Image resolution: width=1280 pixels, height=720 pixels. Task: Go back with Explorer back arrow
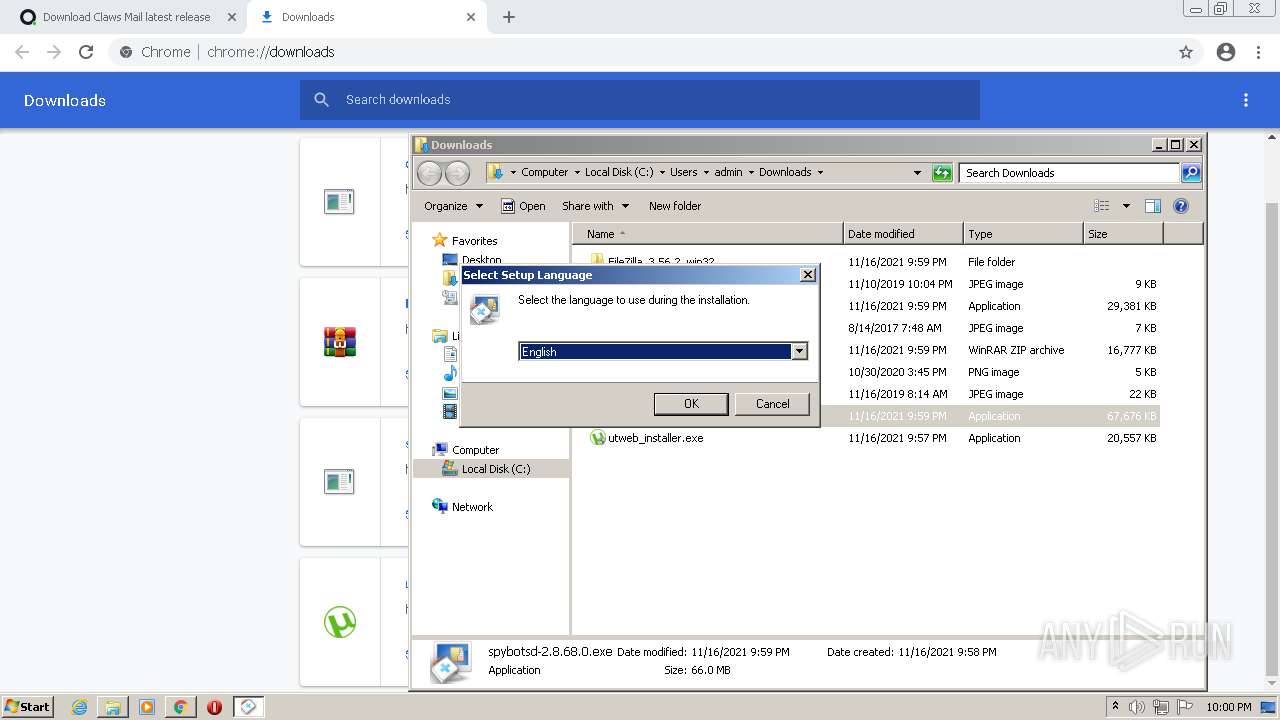[429, 173]
